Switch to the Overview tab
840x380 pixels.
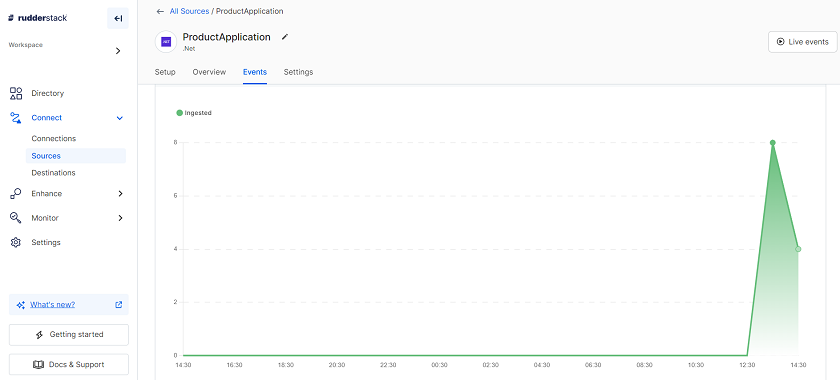click(209, 72)
